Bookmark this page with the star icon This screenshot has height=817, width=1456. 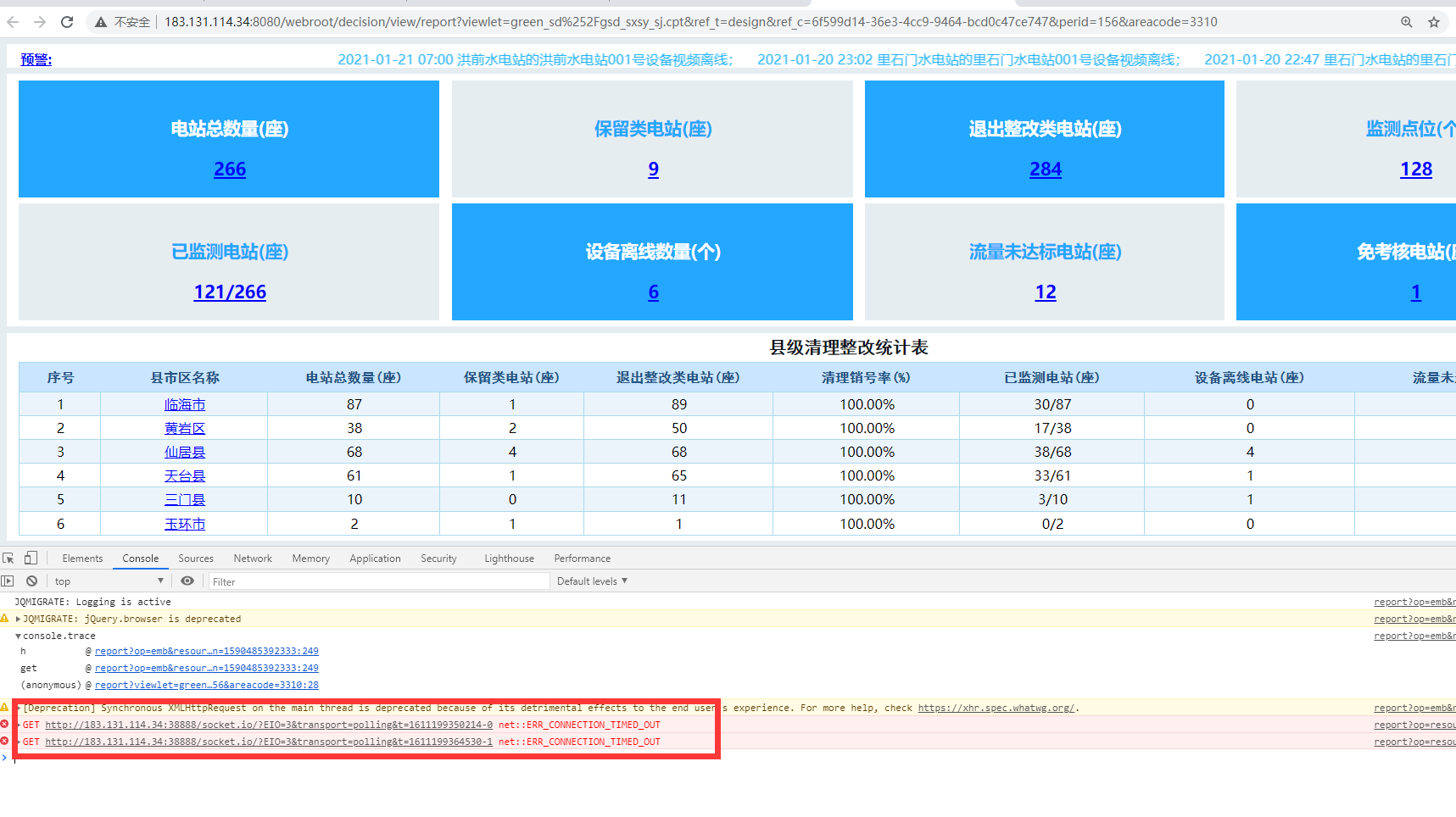[x=1434, y=22]
